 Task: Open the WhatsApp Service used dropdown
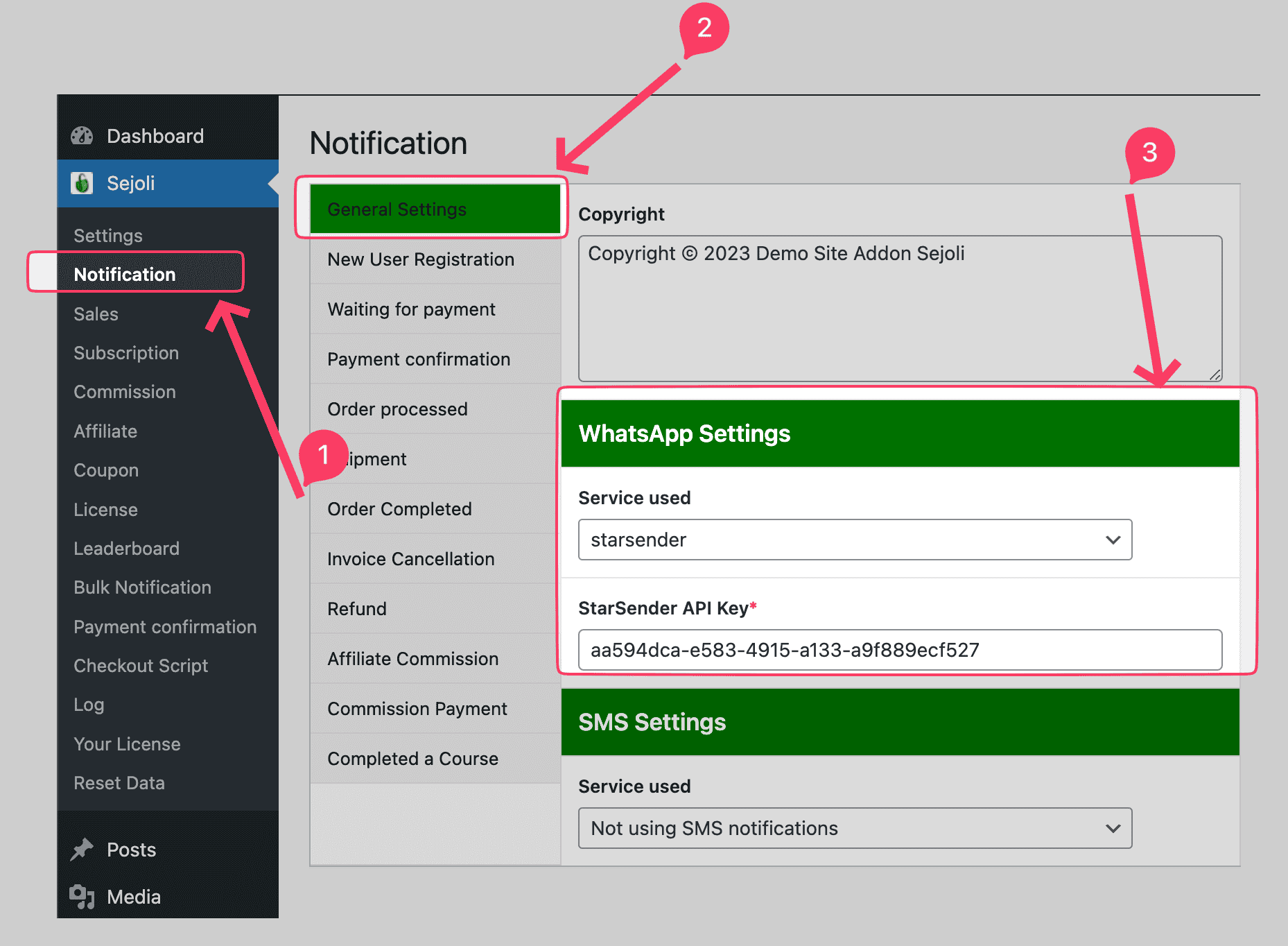tap(854, 540)
